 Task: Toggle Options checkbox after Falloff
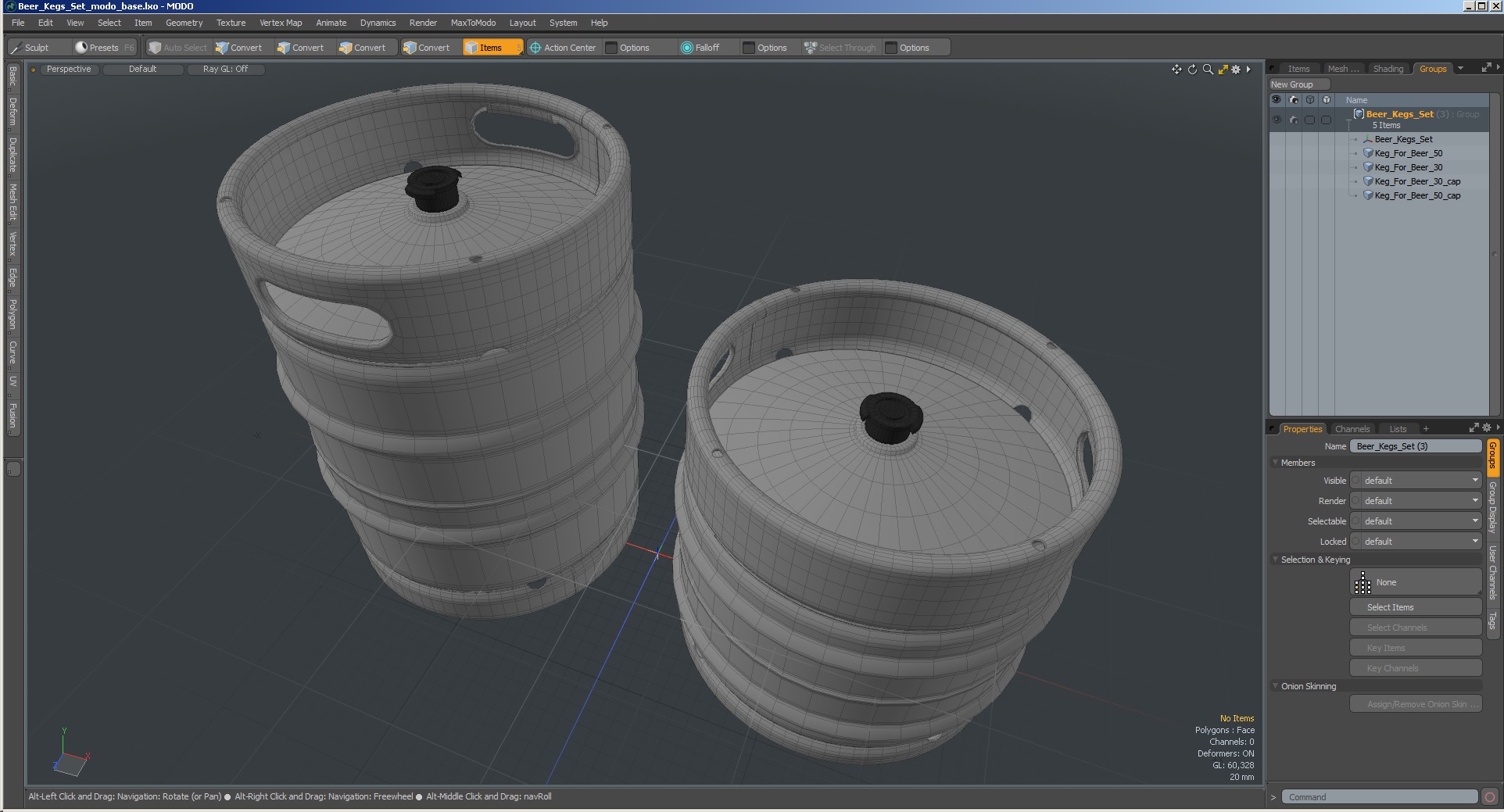click(749, 48)
